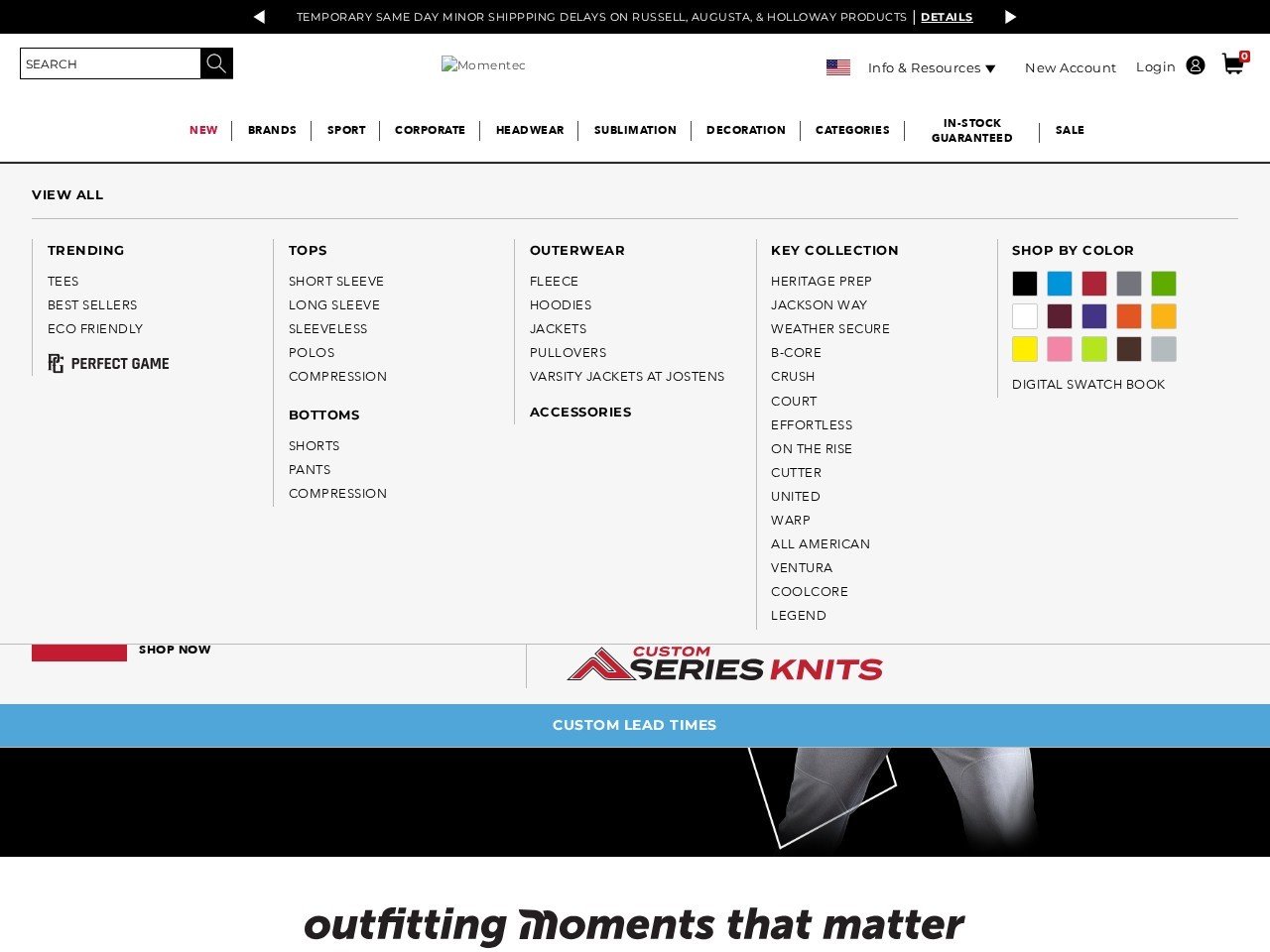Click the right arrow on the announcement banner
1270x952 pixels.
point(1010,17)
